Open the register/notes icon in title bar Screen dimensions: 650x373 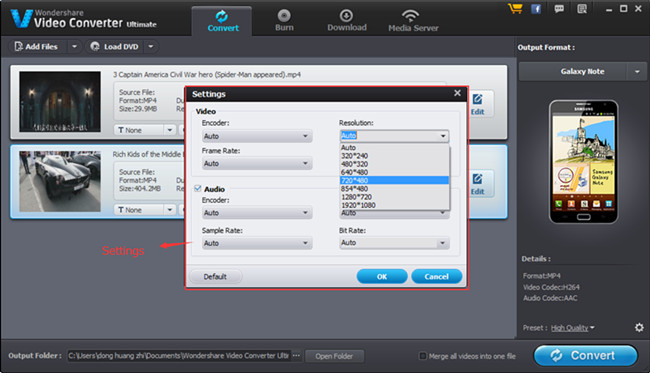tap(582, 9)
